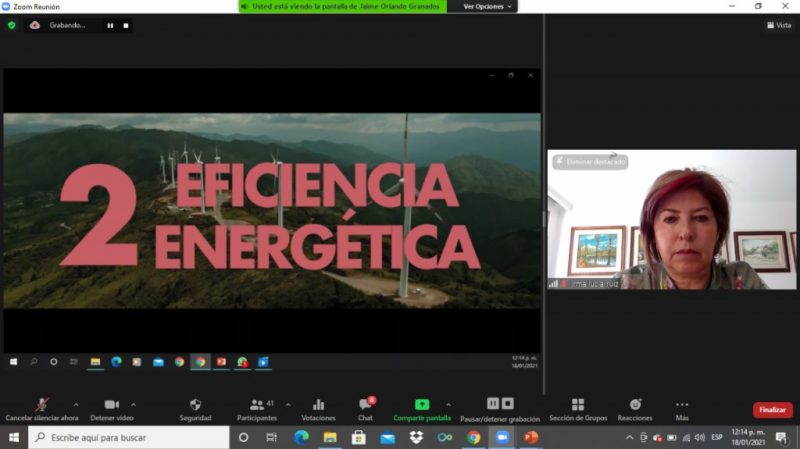The image size is (800, 449).
Task: Click the red Finalizar button
Action: tap(772, 410)
